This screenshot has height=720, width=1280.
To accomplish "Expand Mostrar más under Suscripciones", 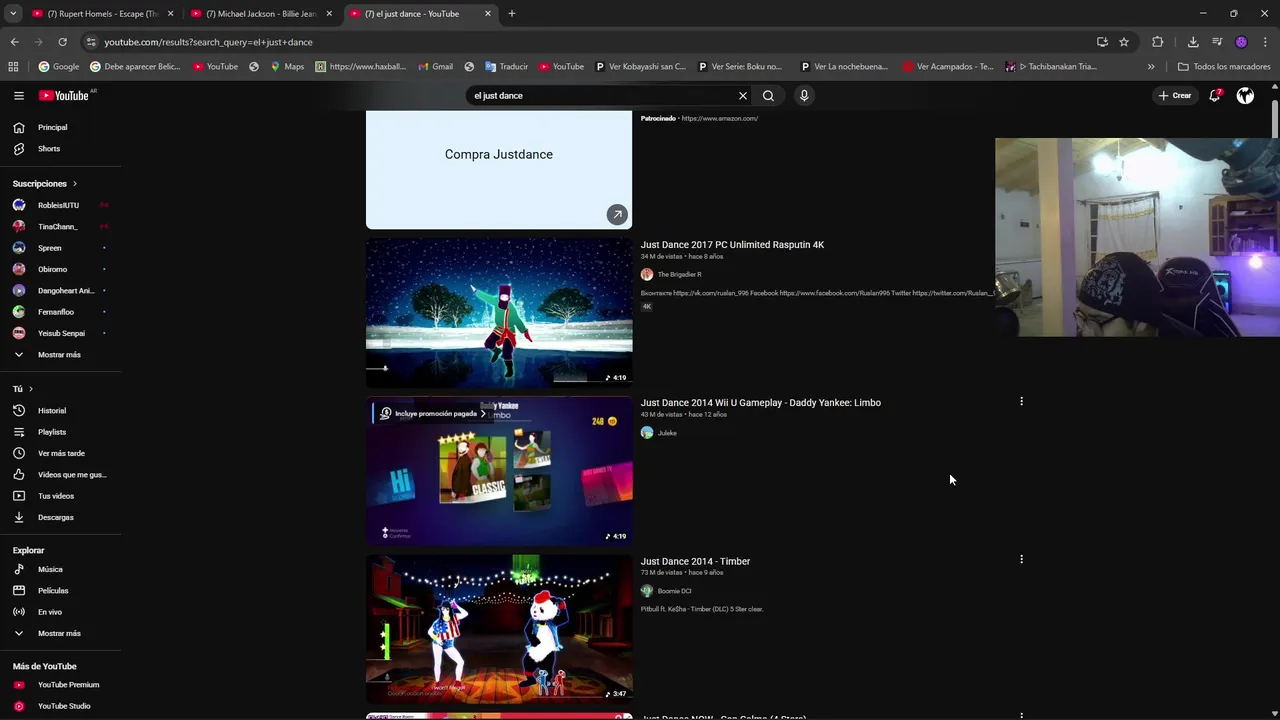I will point(61,355).
